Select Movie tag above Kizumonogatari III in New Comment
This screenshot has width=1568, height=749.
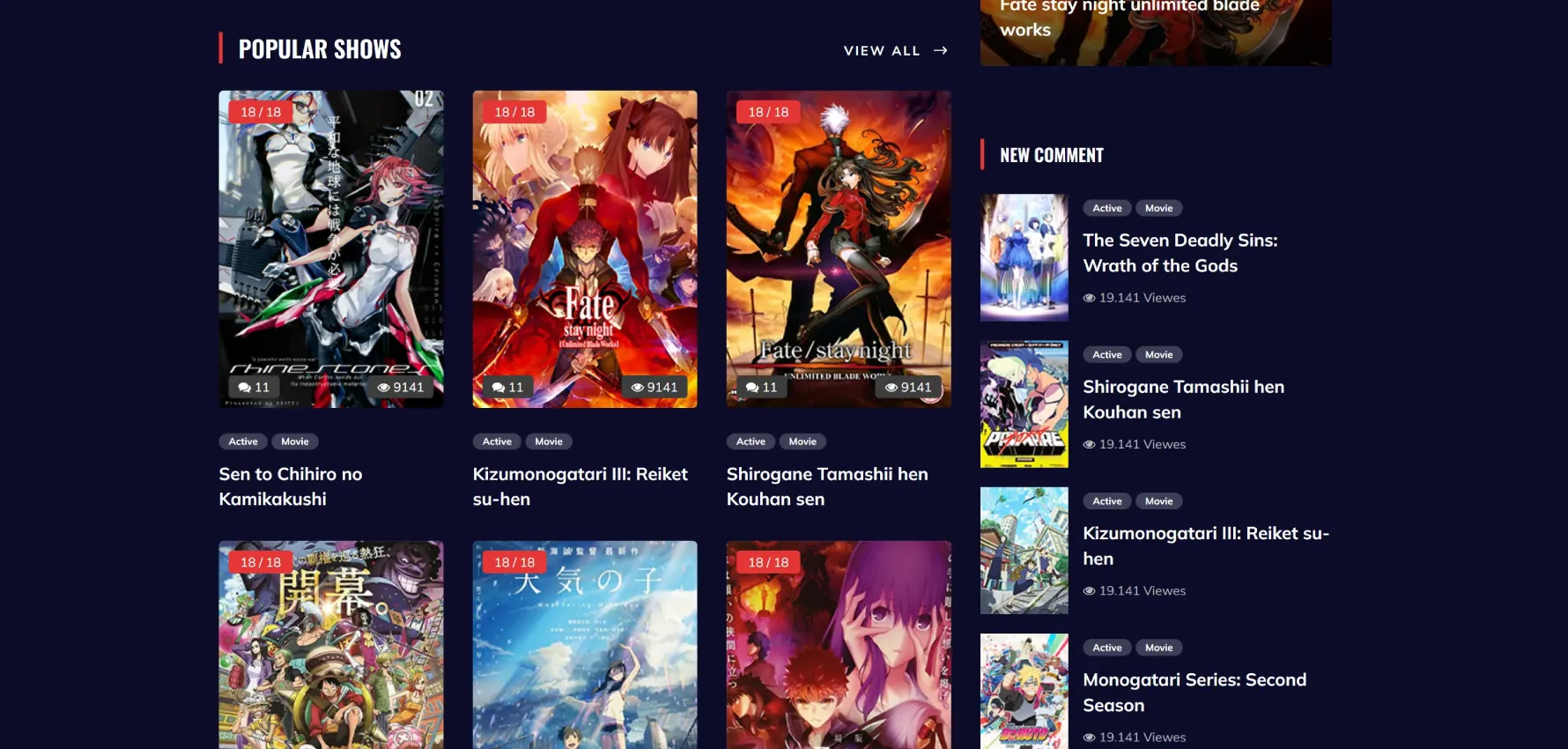[1159, 501]
